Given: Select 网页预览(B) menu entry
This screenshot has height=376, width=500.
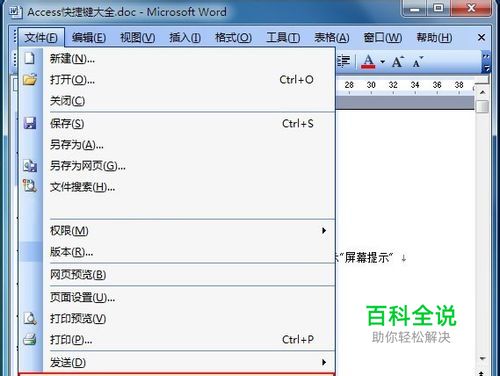Looking at the screenshot, I should tap(177, 274).
